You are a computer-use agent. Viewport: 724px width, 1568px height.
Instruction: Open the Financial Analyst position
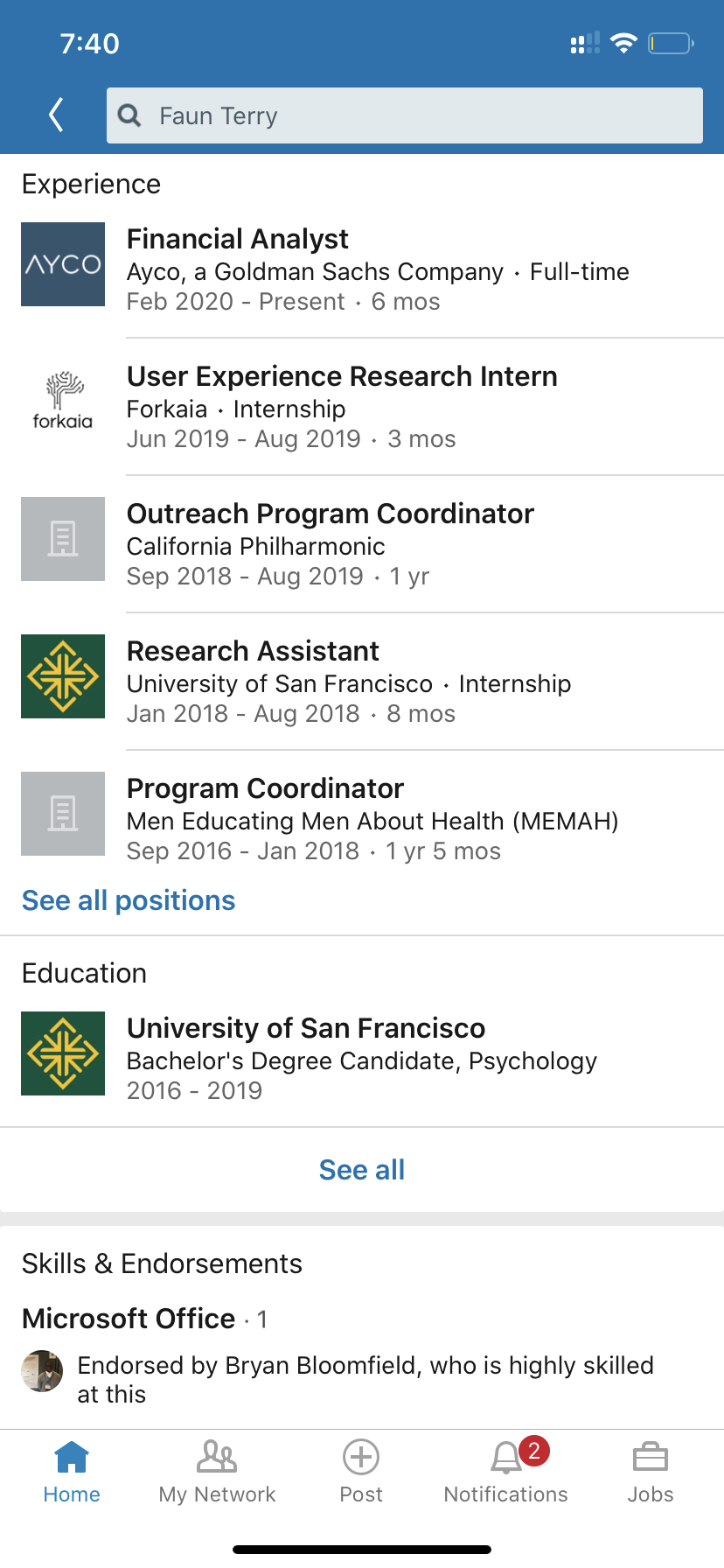tap(238, 239)
